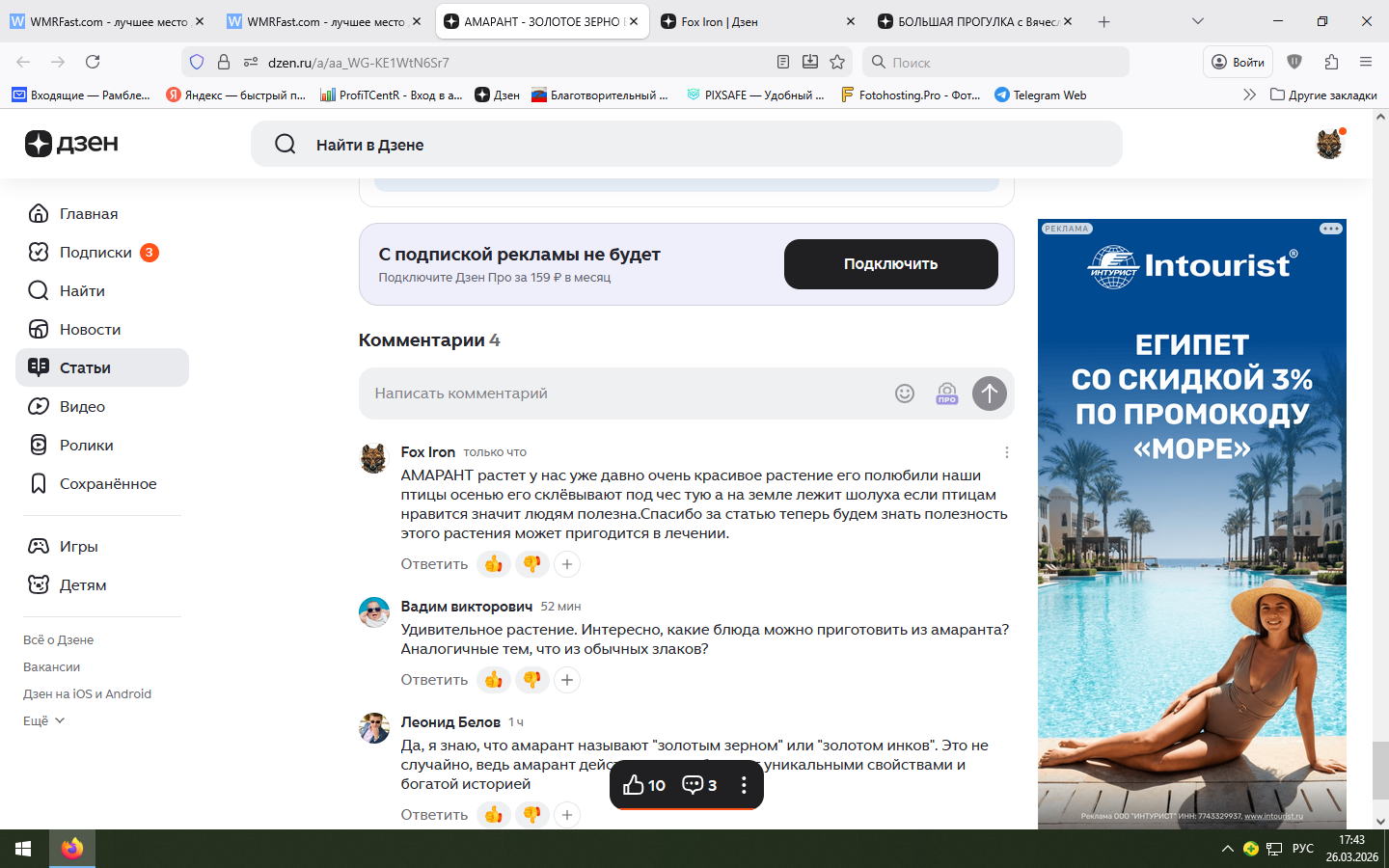Bookmark this page with the star

(837, 62)
